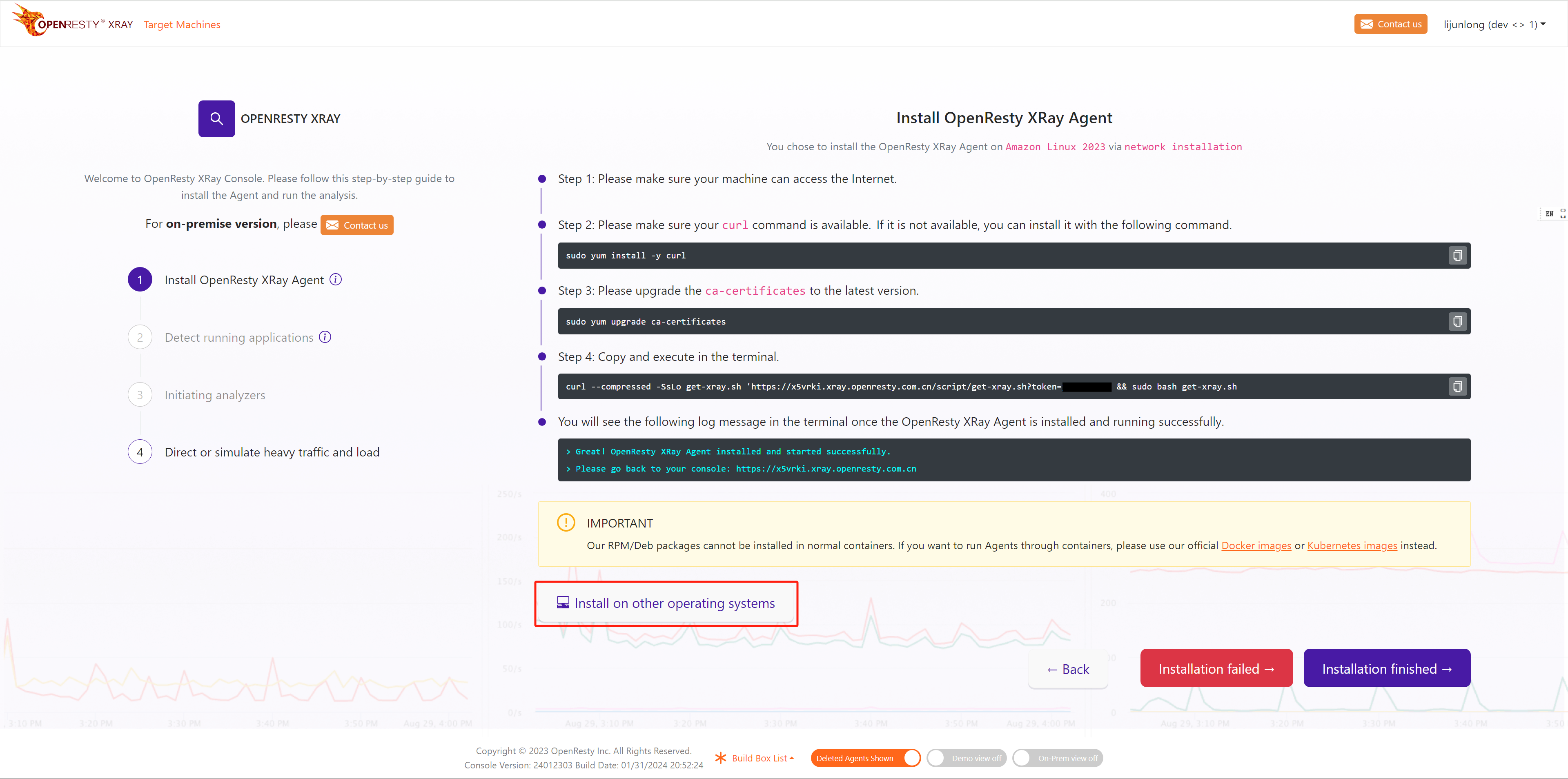
Task: Copy the ca-certificates upgrade command
Action: (1457, 321)
